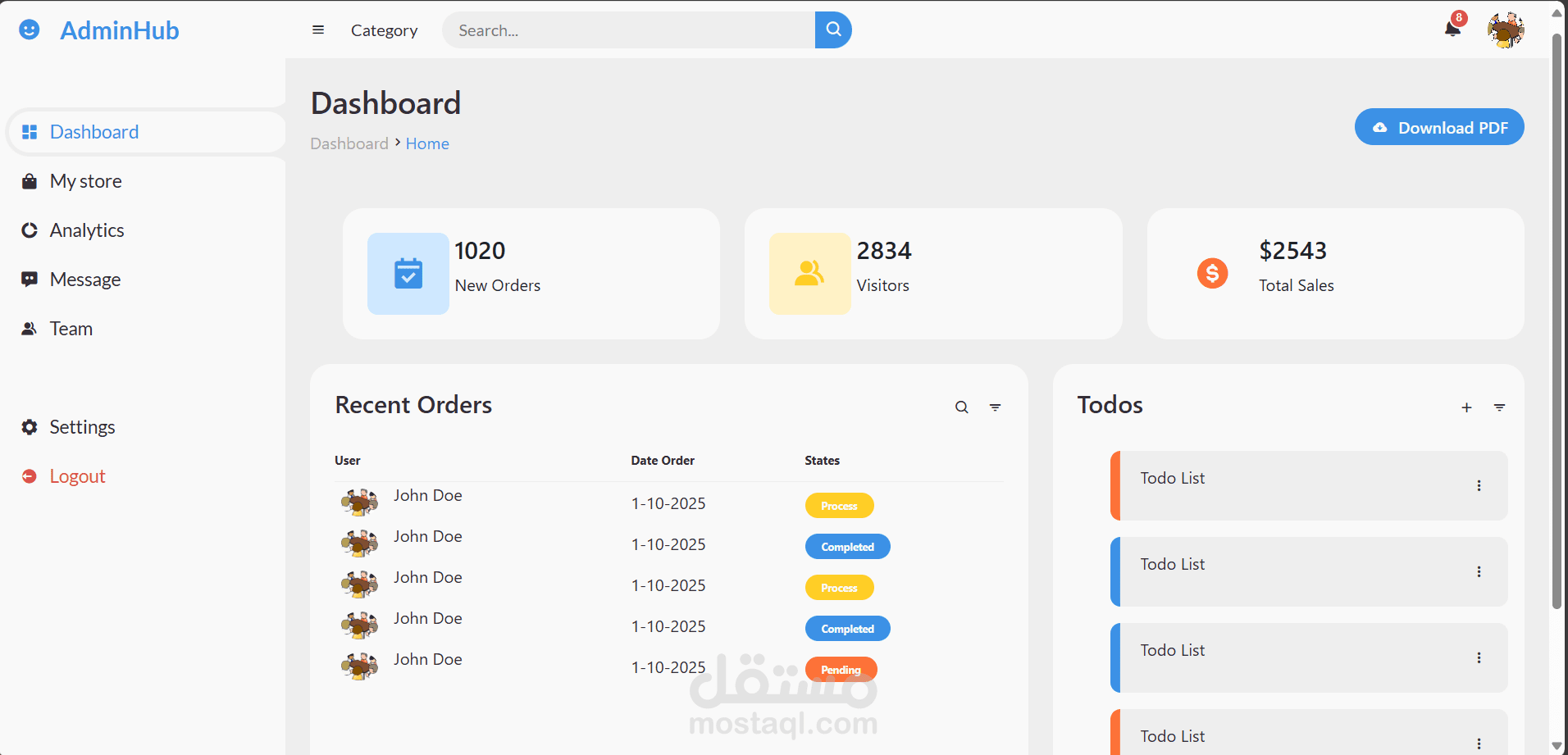Viewport: 1568px width, 755px height.
Task: Click the States column header
Action: click(x=822, y=461)
